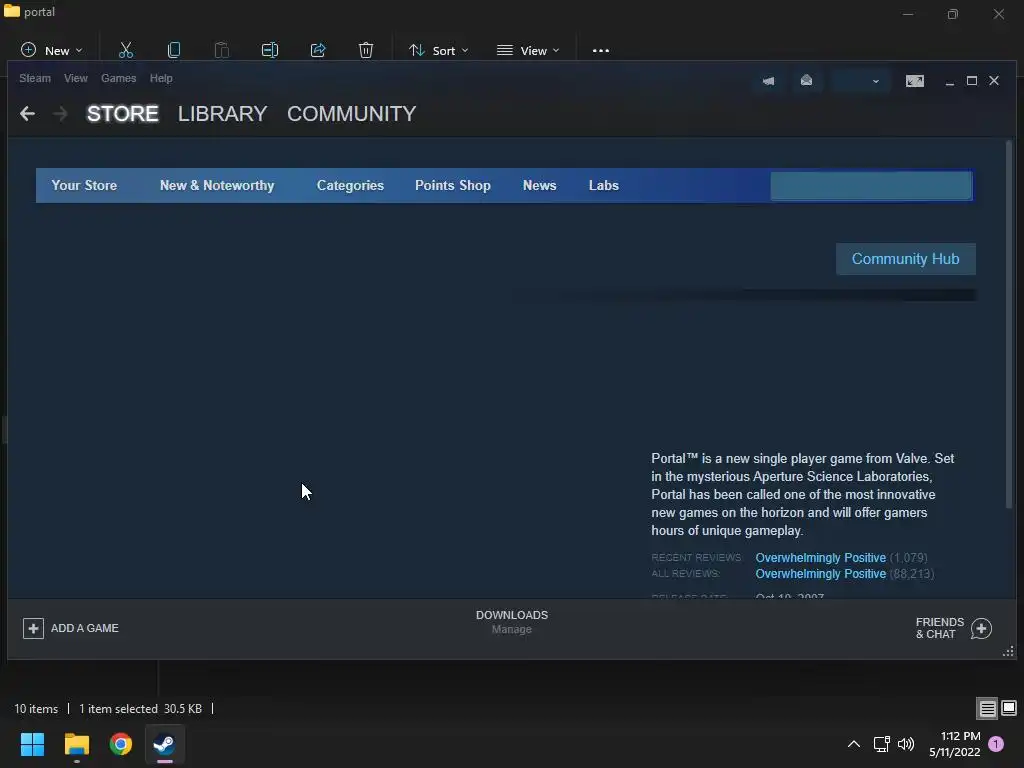1024x768 pixels.
Task: Switch Steam to Big Picture mode
Action: (x=915, y=81)
